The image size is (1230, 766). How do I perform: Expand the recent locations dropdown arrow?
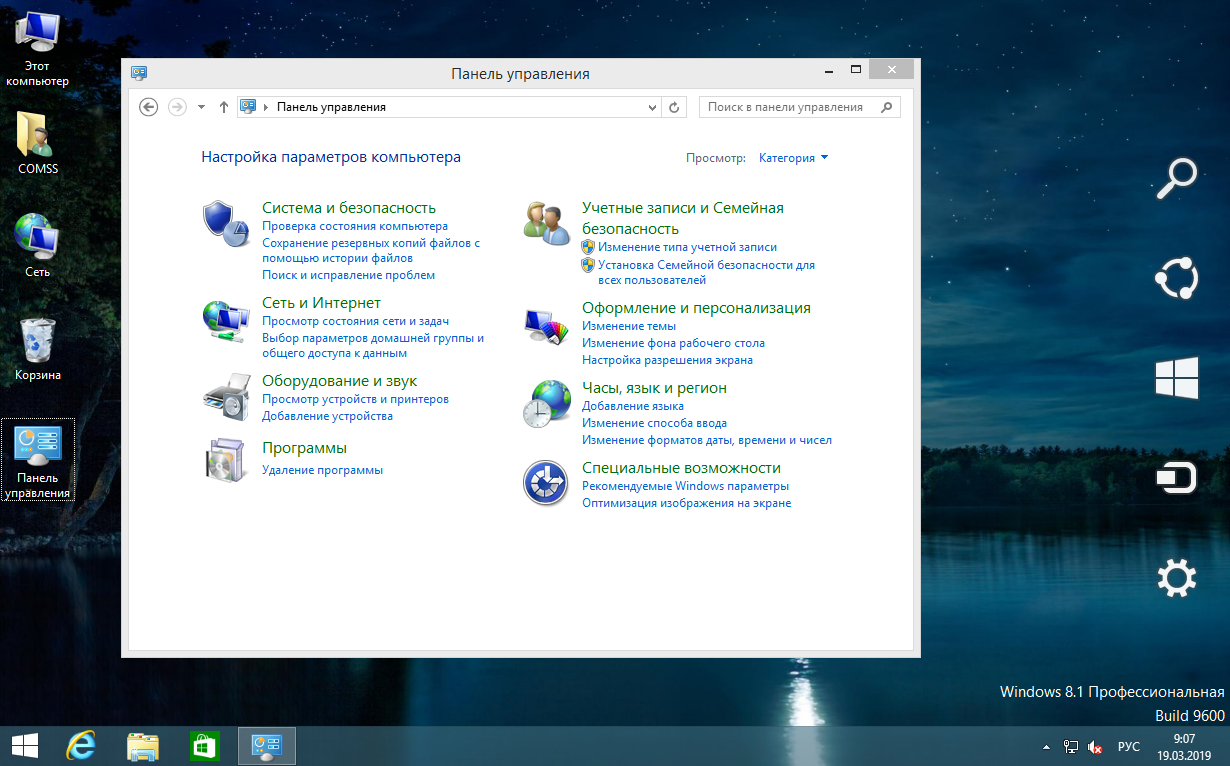pyautogui.click(x=201, y=107)
